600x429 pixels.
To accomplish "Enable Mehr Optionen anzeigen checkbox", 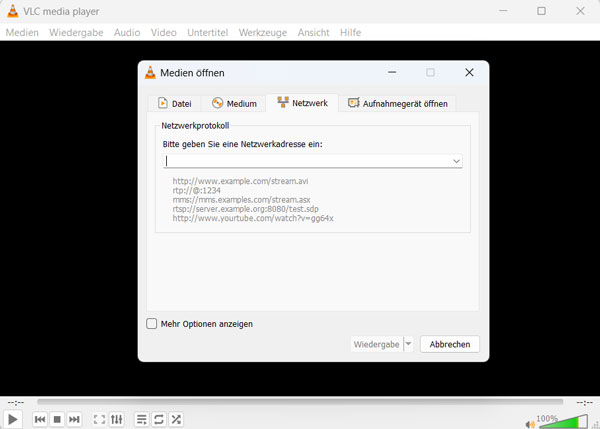I will click(x=152, y=324).
